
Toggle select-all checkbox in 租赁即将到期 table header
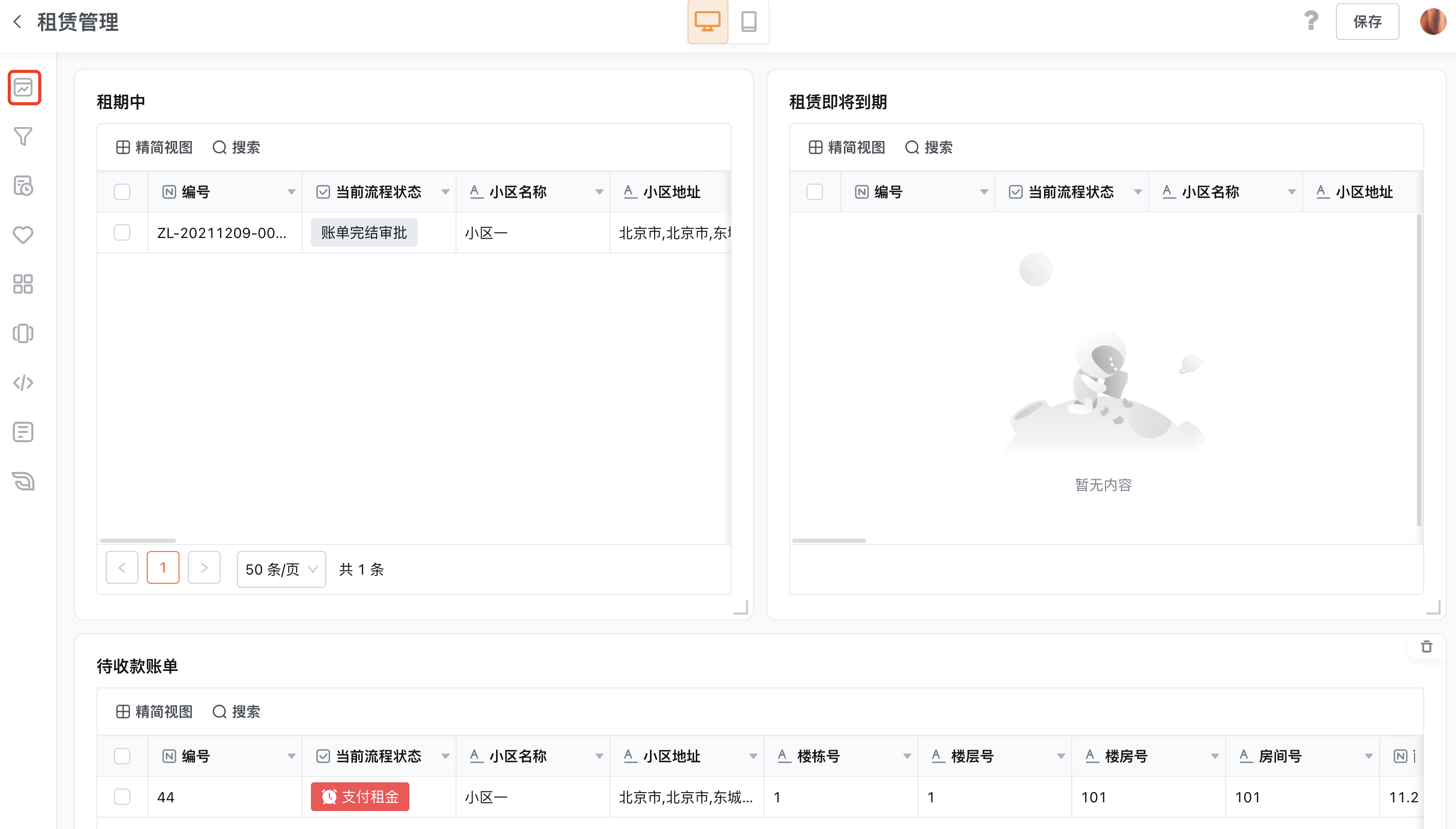click(815, 192)
